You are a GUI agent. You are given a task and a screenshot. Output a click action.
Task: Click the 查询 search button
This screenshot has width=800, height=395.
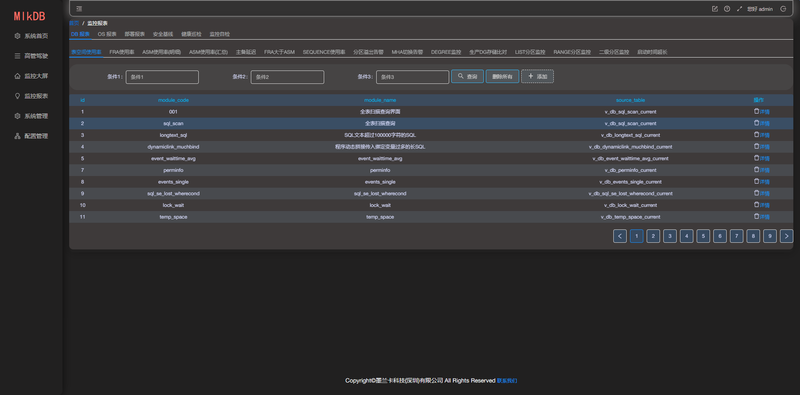[x=467, y=77]
